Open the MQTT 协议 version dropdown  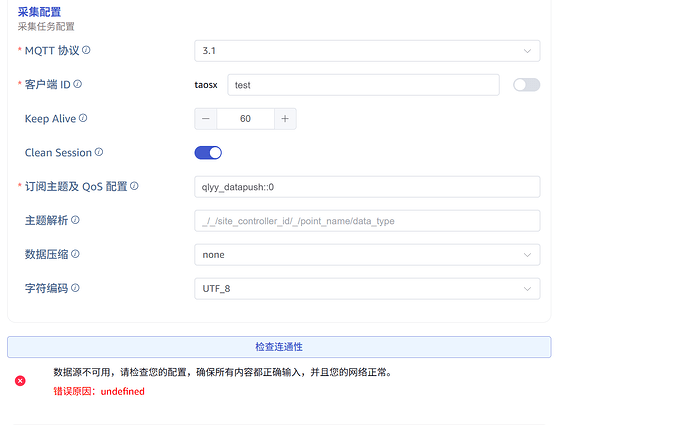(x=367, y=51)
